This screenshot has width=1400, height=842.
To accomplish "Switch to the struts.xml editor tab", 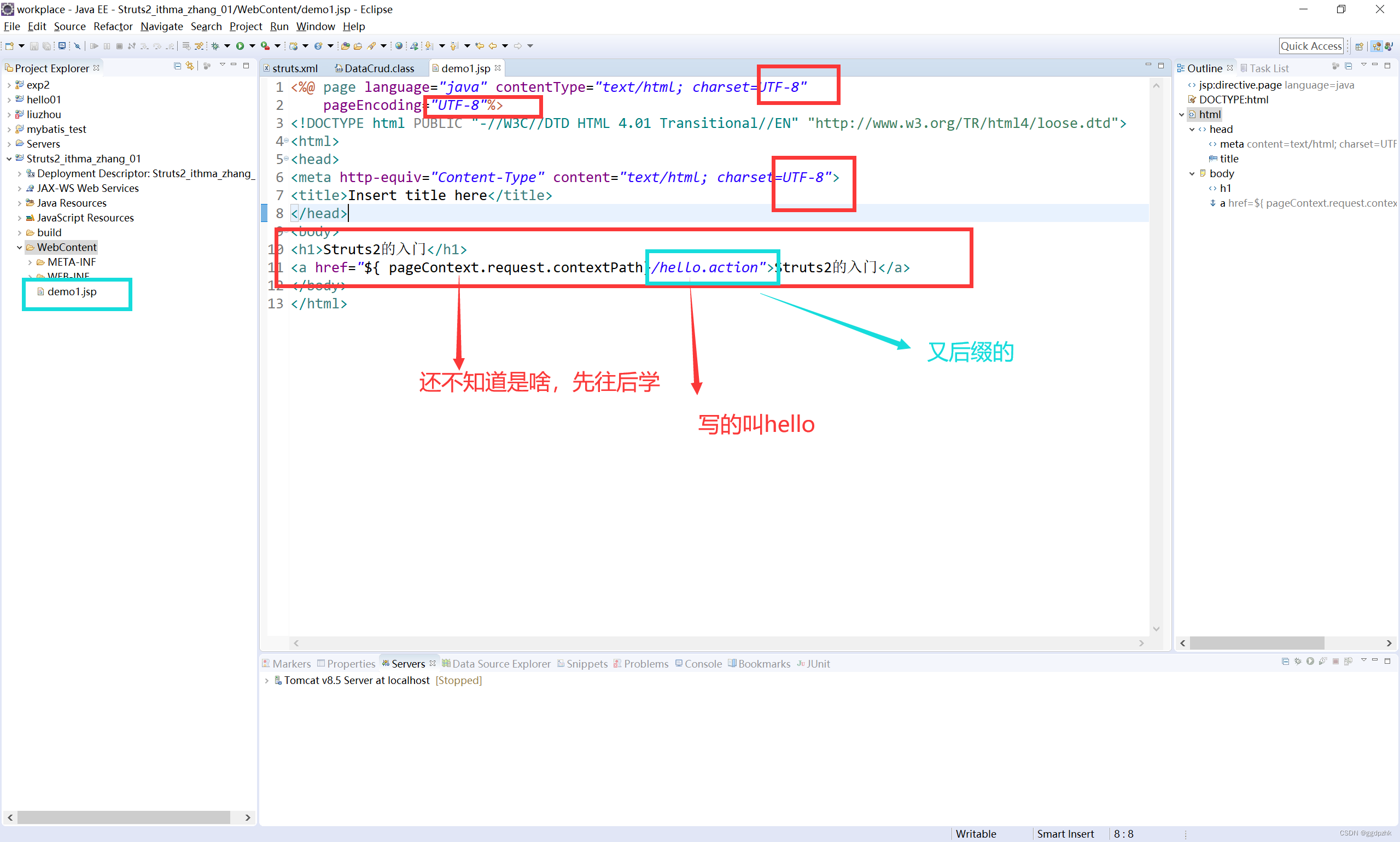I will (291, 68).
